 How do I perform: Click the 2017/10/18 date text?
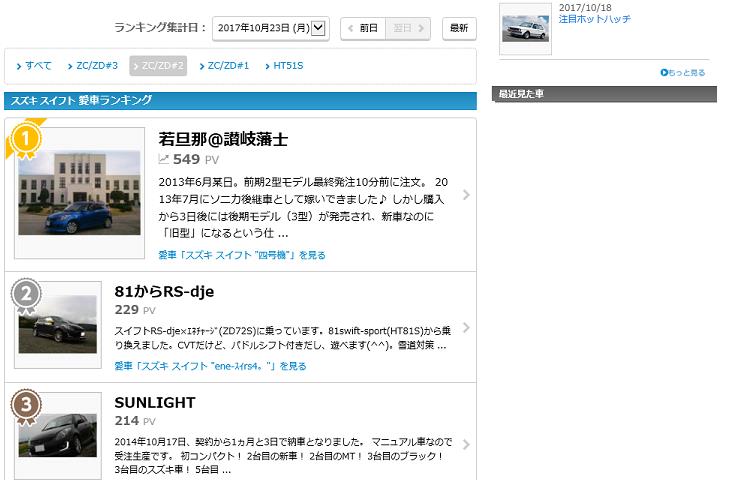585,8
